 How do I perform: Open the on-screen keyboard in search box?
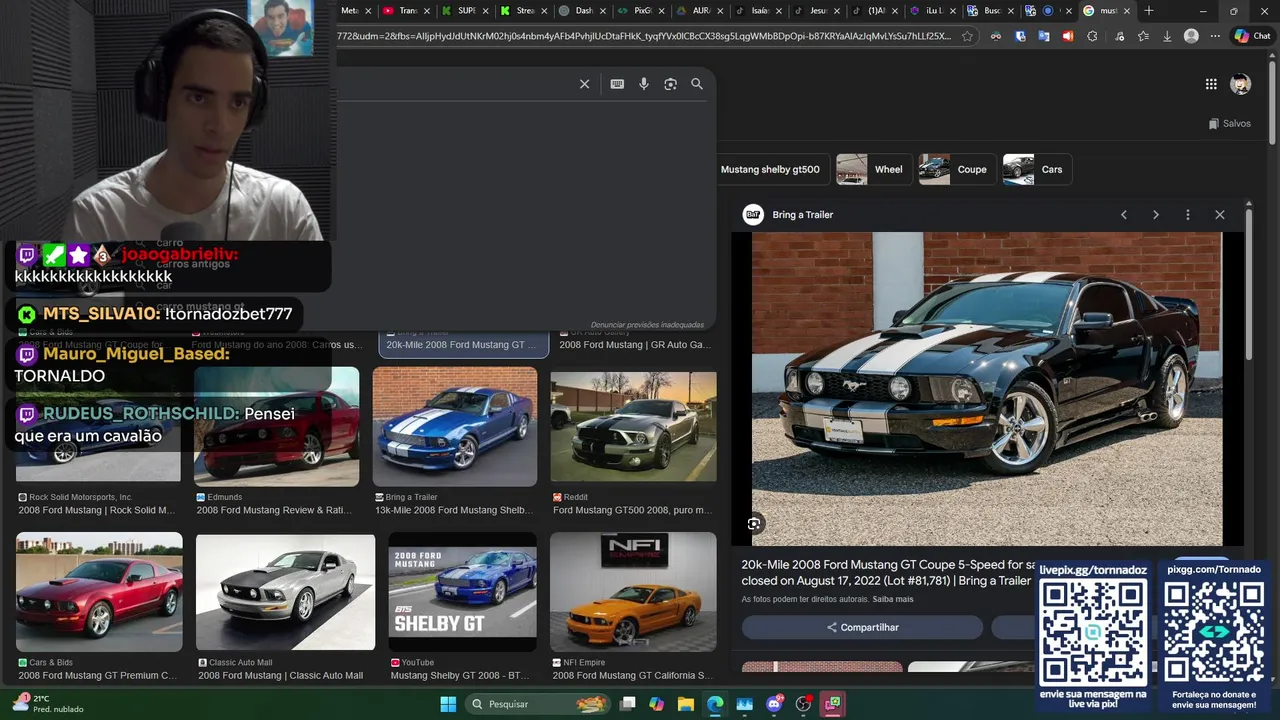coord(617,84)
